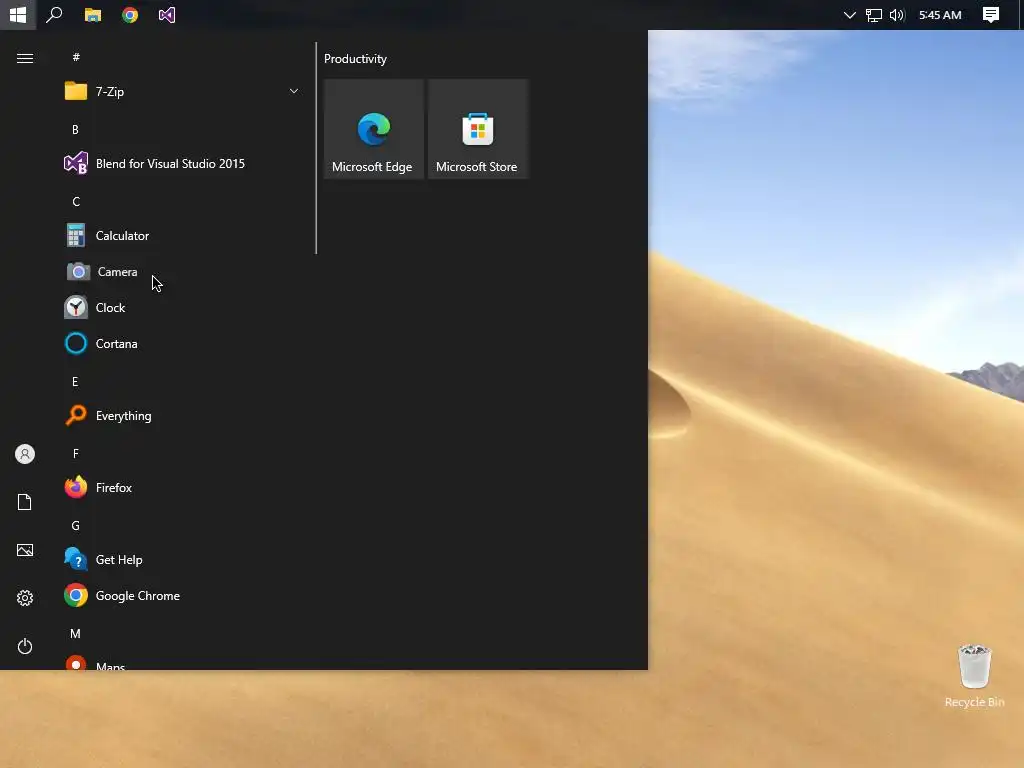Click the volume speaker icon
The image size is (1024, 768).
click(x=897, y=15)
